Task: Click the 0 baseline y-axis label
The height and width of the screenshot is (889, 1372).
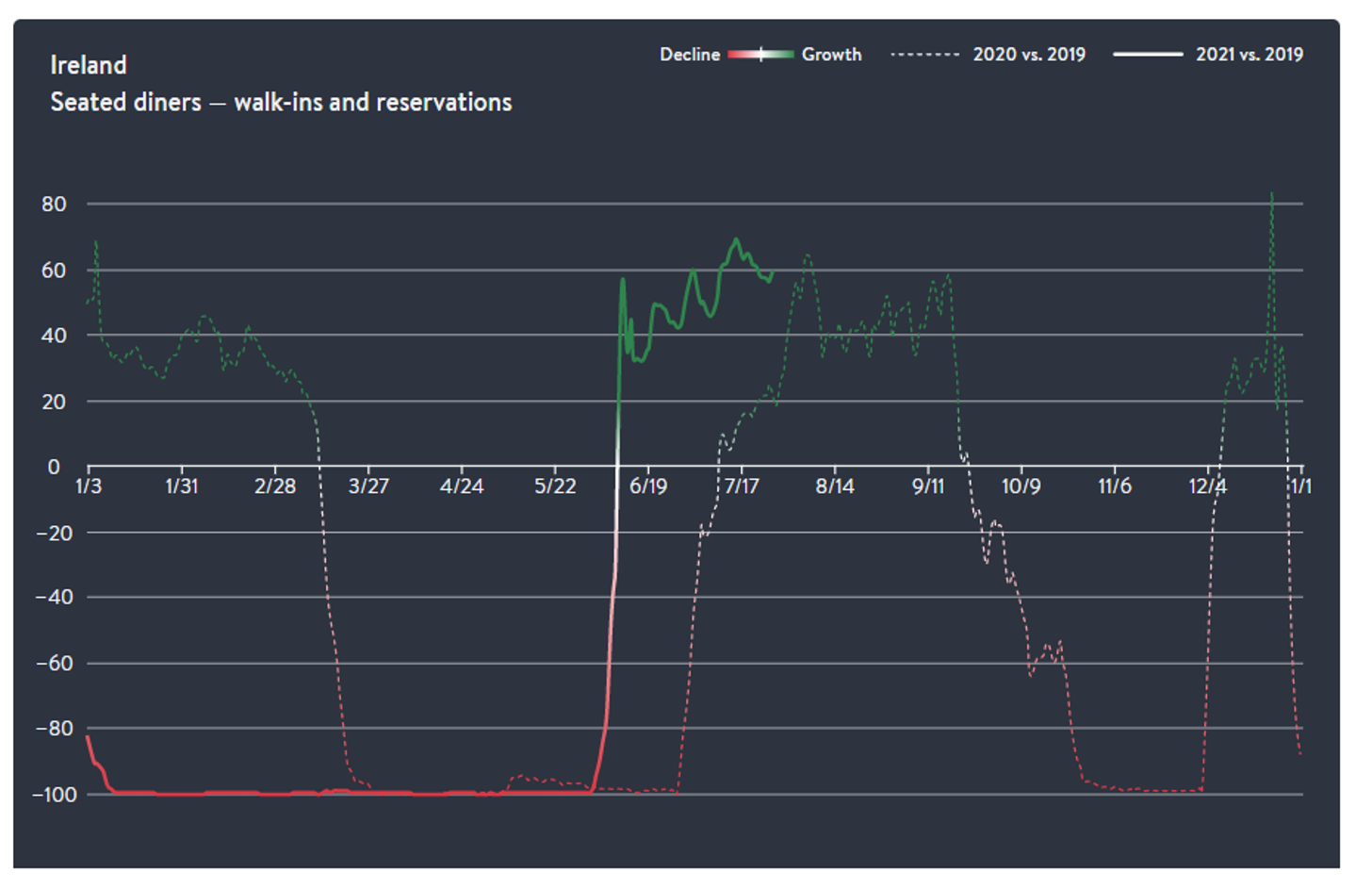Action: [54, 467]
